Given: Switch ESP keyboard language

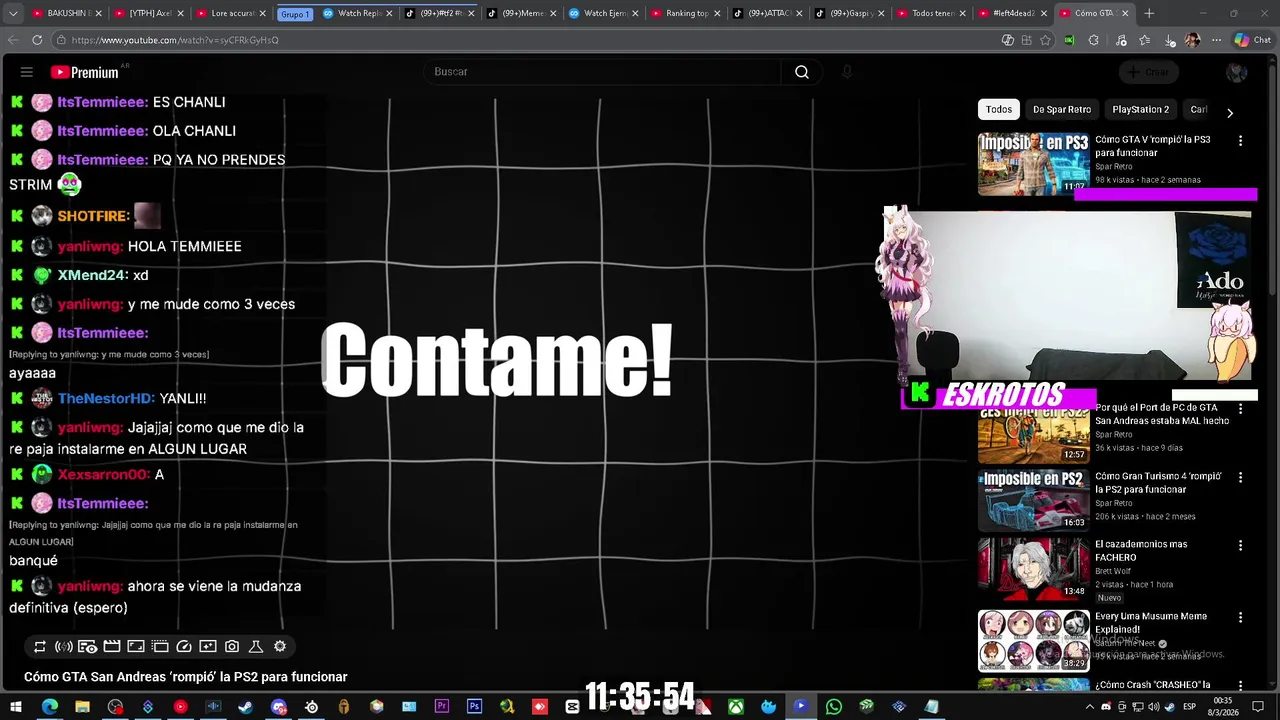Looking at the screenshot, I should point(1190,707).
